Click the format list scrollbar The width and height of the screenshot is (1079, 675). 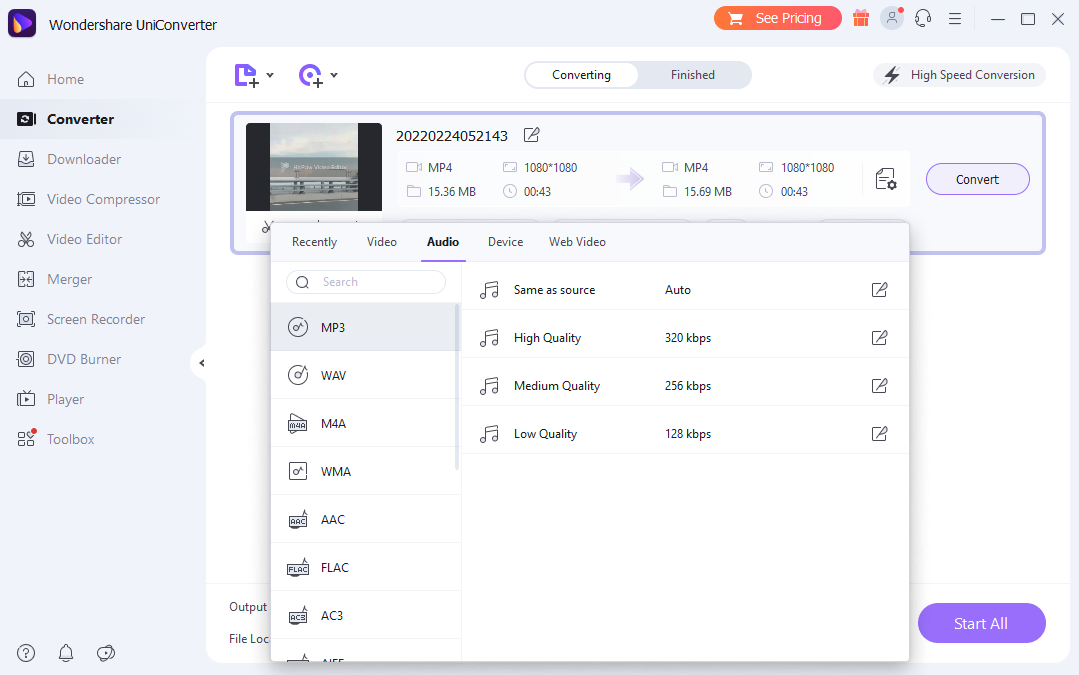pos(457,387)
